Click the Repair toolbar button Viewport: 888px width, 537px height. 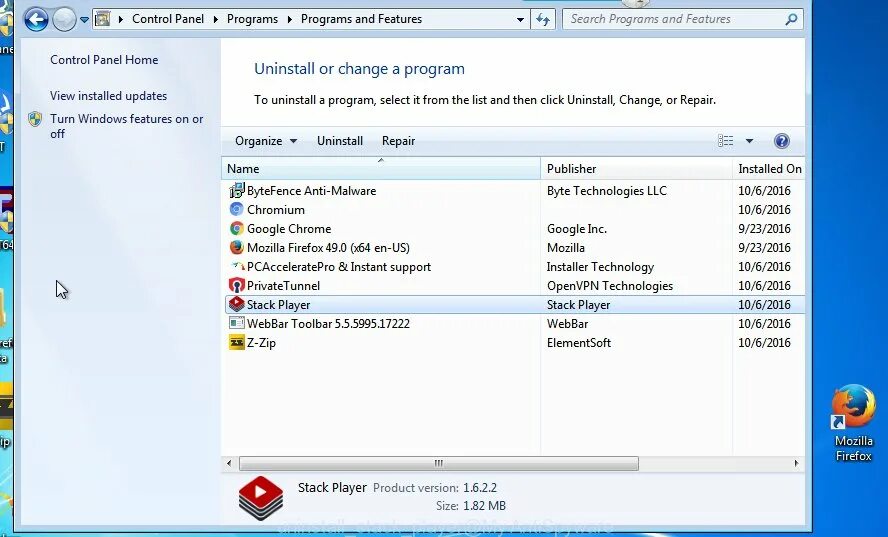(x=398, y=141)
